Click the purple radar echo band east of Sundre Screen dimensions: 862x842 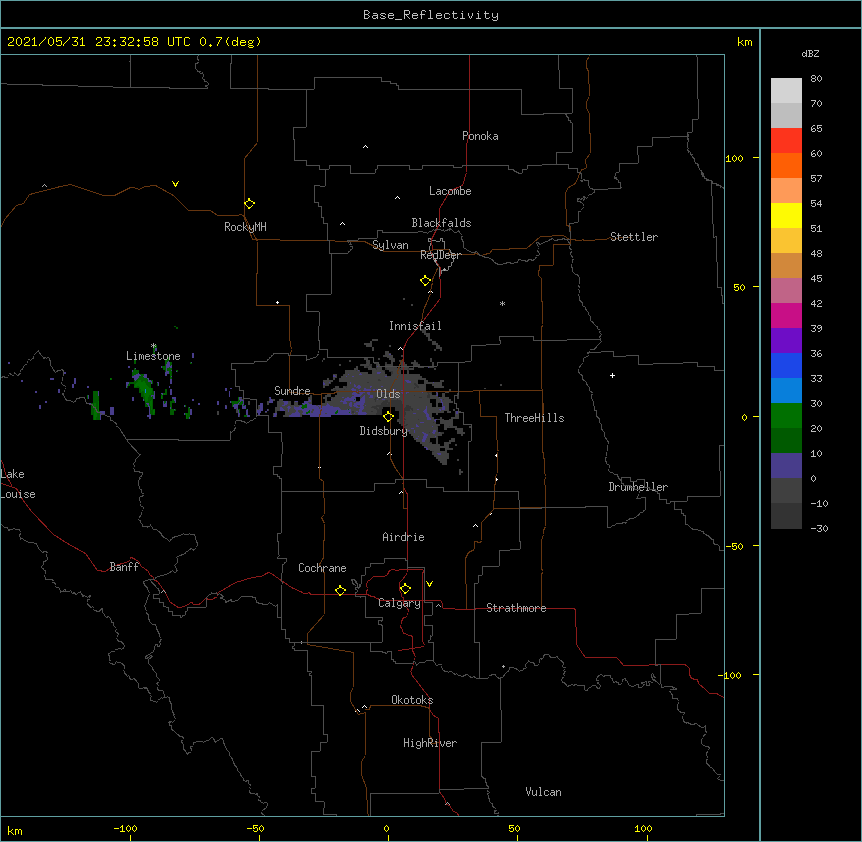(319, 409)
